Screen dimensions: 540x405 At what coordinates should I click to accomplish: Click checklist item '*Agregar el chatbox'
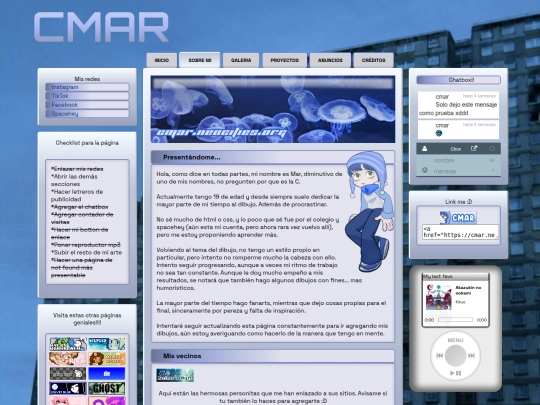click(x=80, y=207)
